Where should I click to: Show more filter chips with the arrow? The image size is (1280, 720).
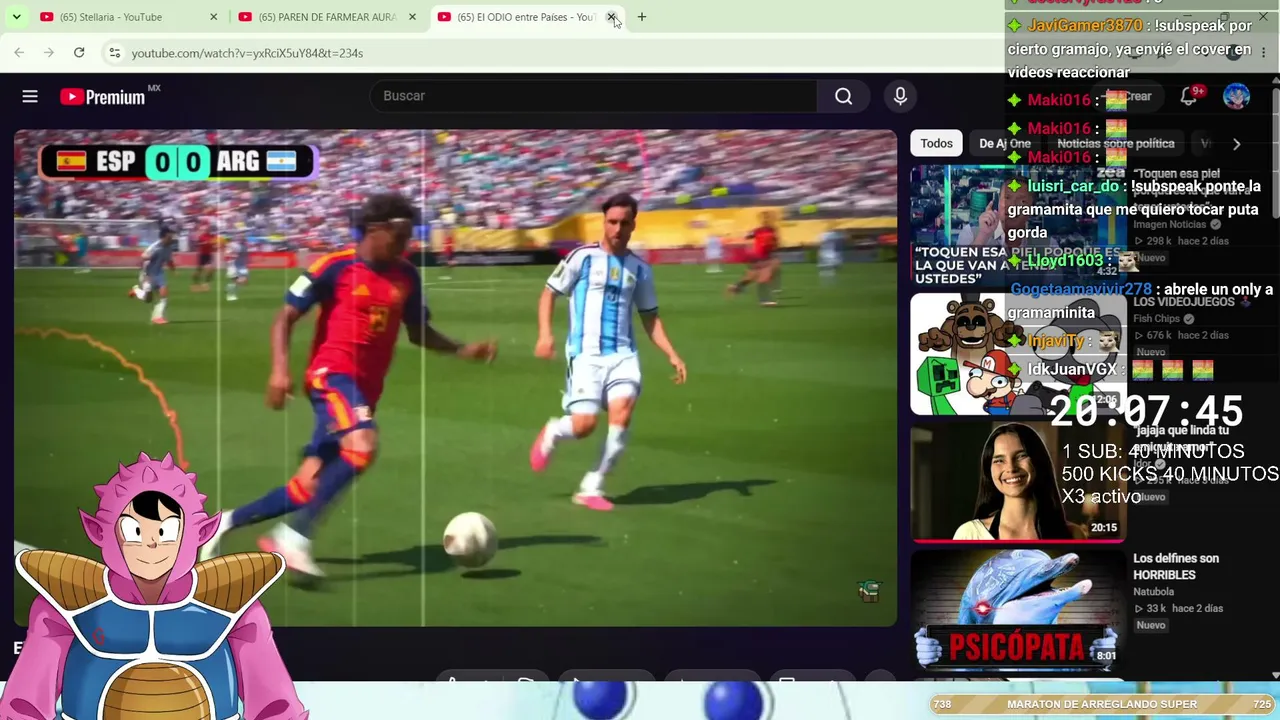click(x=1236, y=144)
